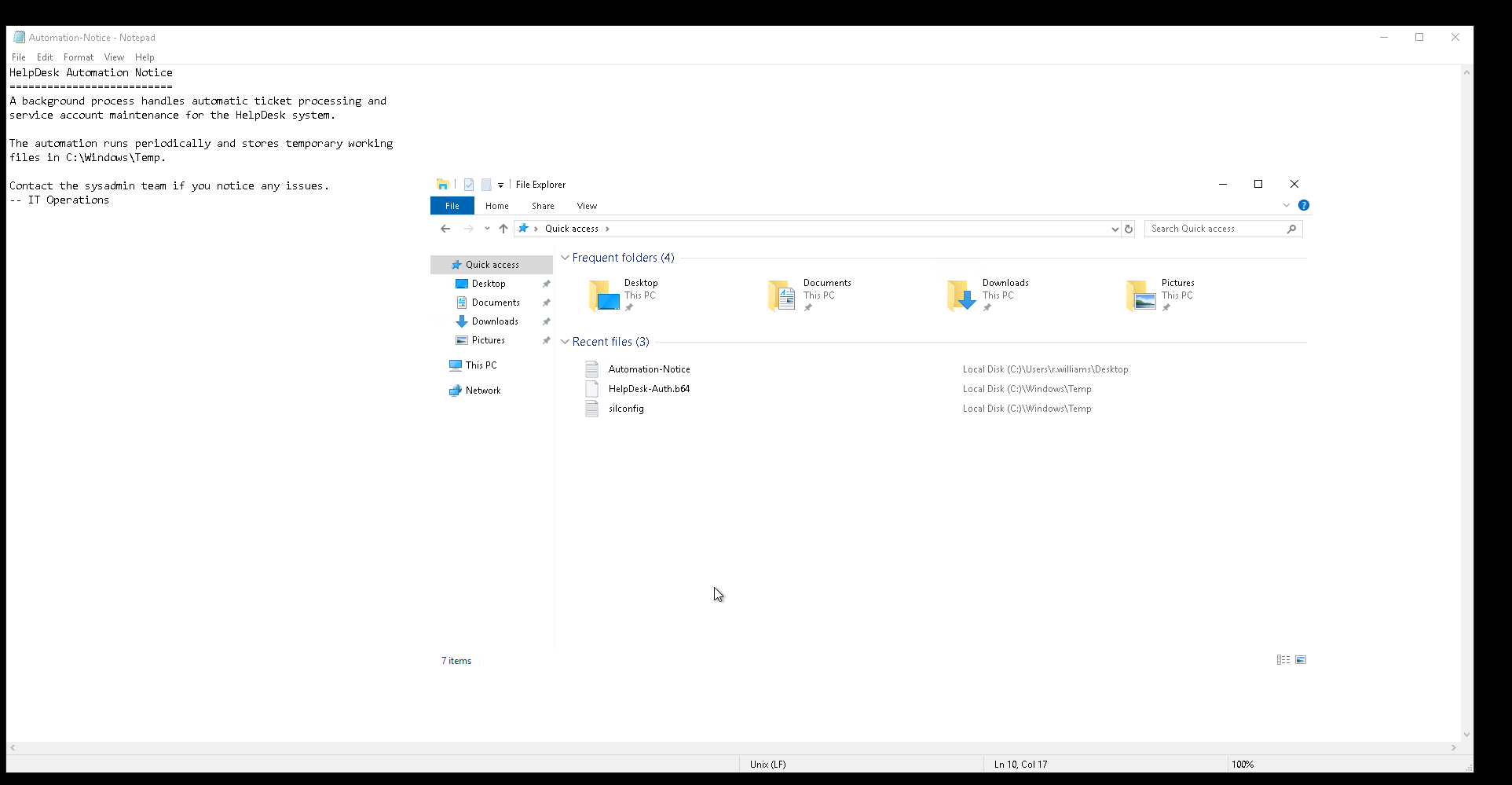The image size is (1512, 785).
Task: Select the Documents frequent folder icon
Action: [783, 295]
